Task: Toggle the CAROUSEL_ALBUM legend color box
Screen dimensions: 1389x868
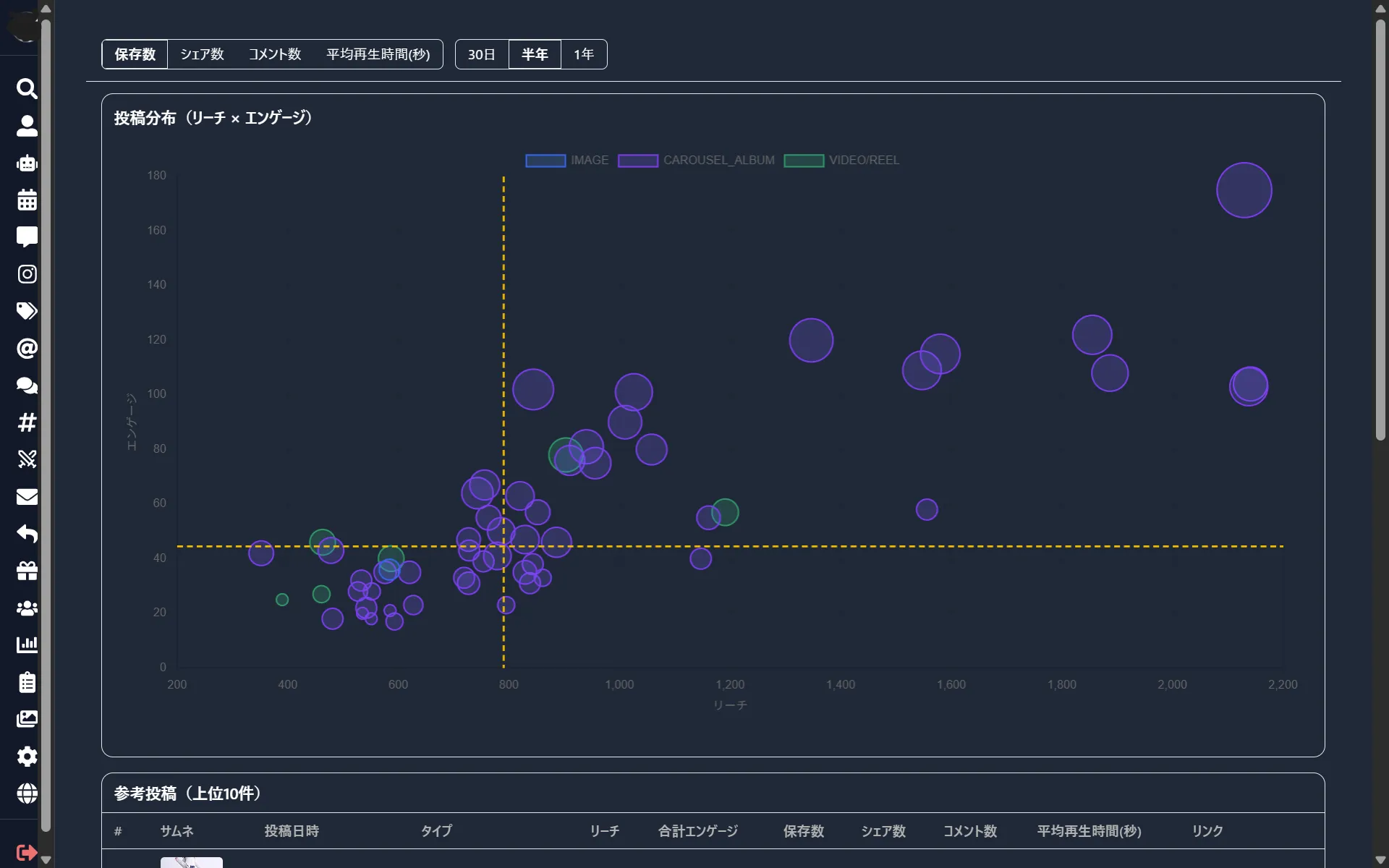Action: (x=638, y=161)
